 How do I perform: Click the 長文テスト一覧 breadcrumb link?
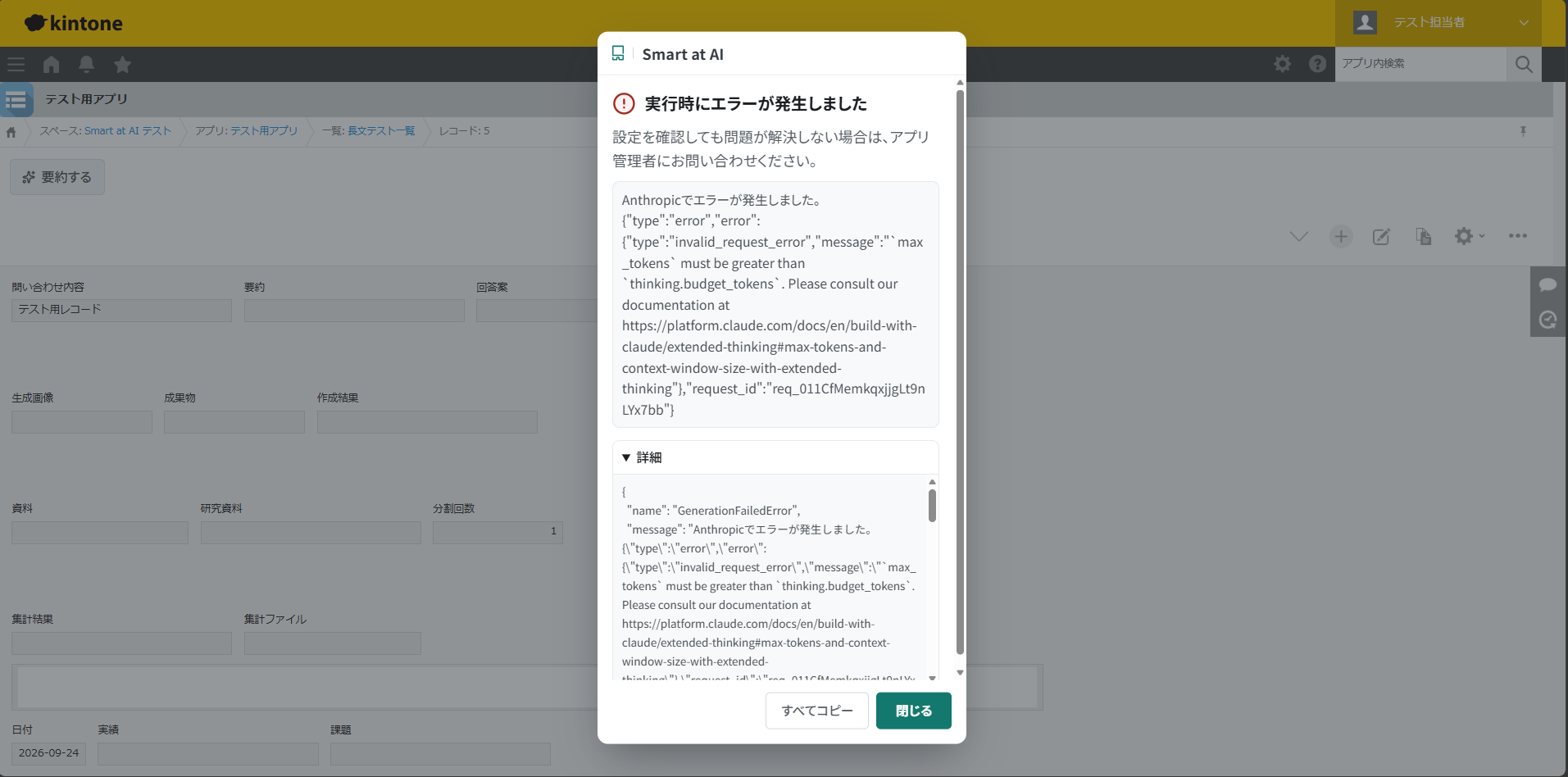pyautogui.click(x=381, y=131)
